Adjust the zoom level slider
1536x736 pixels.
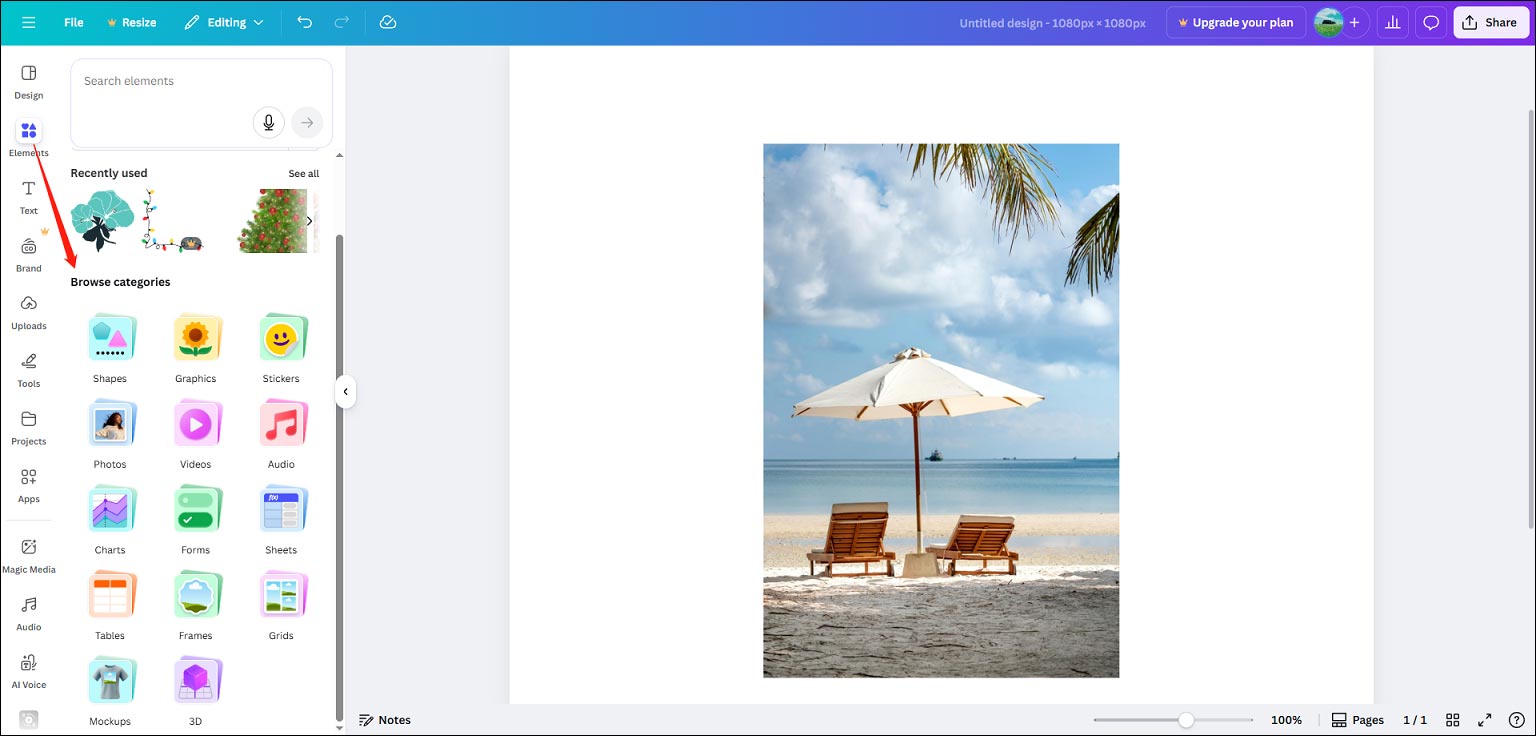(1185, 719)
